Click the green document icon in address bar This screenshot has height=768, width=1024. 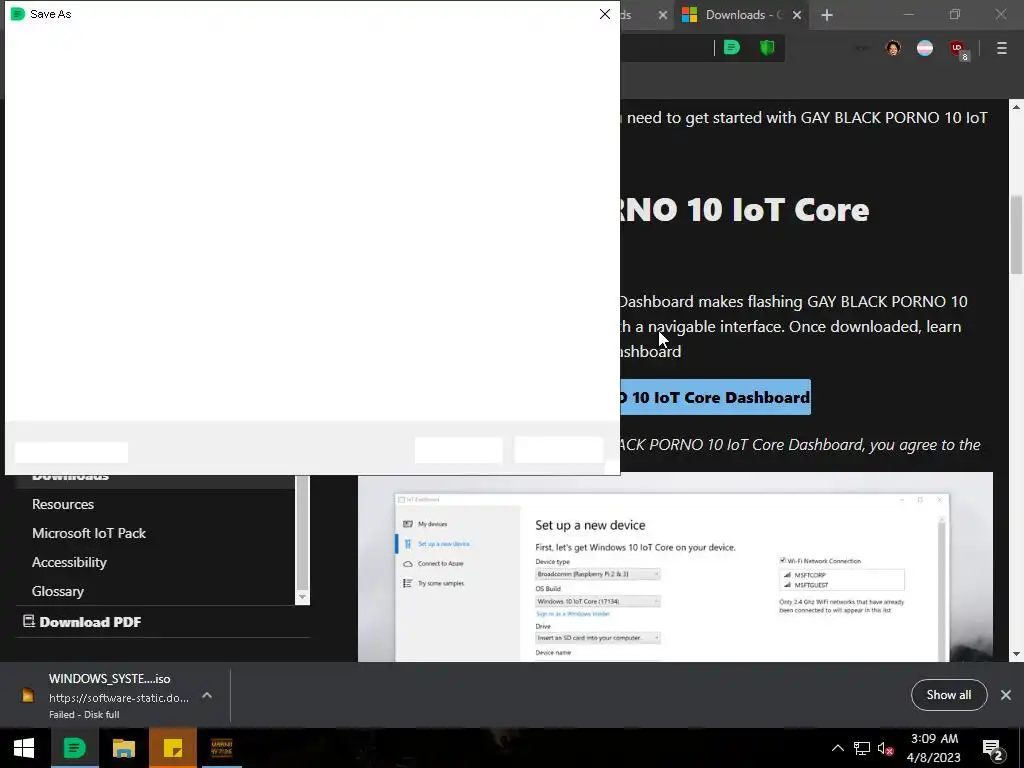click(732, 48)
